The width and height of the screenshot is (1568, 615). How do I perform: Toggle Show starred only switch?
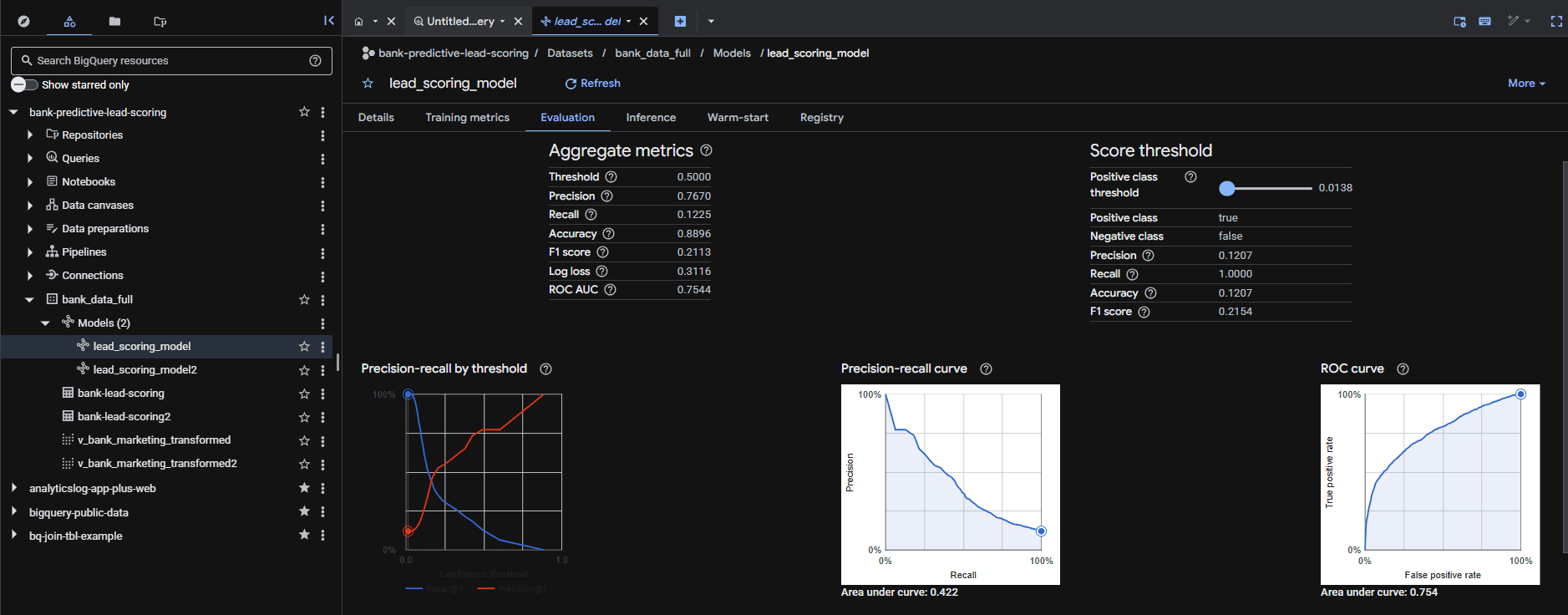[x=24, y=85]
